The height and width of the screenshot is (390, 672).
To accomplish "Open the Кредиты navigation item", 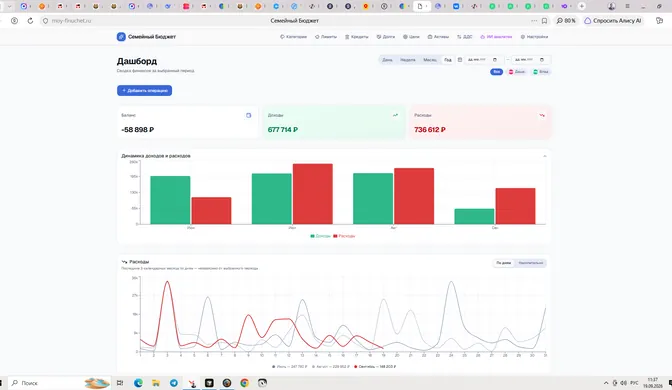I will (357, 37).
